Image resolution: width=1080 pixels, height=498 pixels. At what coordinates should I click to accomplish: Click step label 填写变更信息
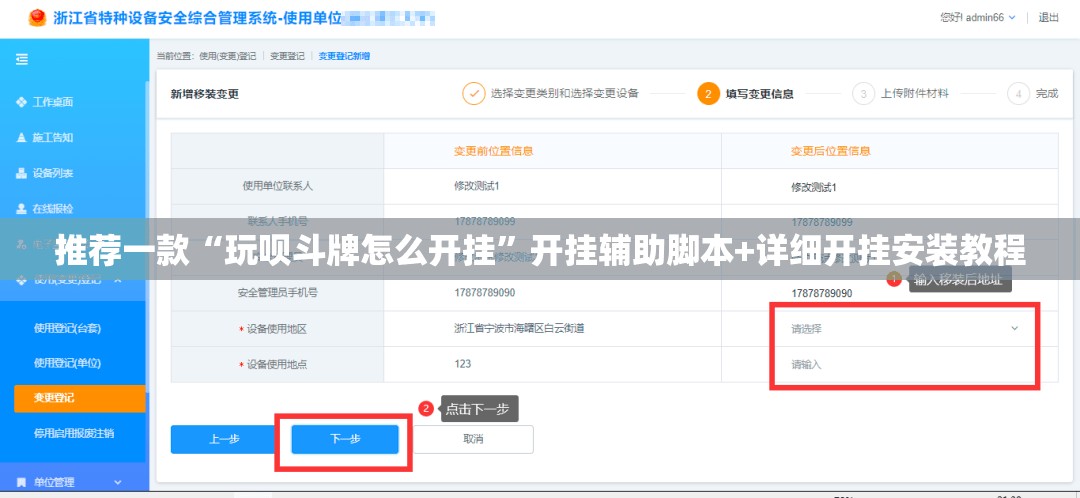click(759, 94)
